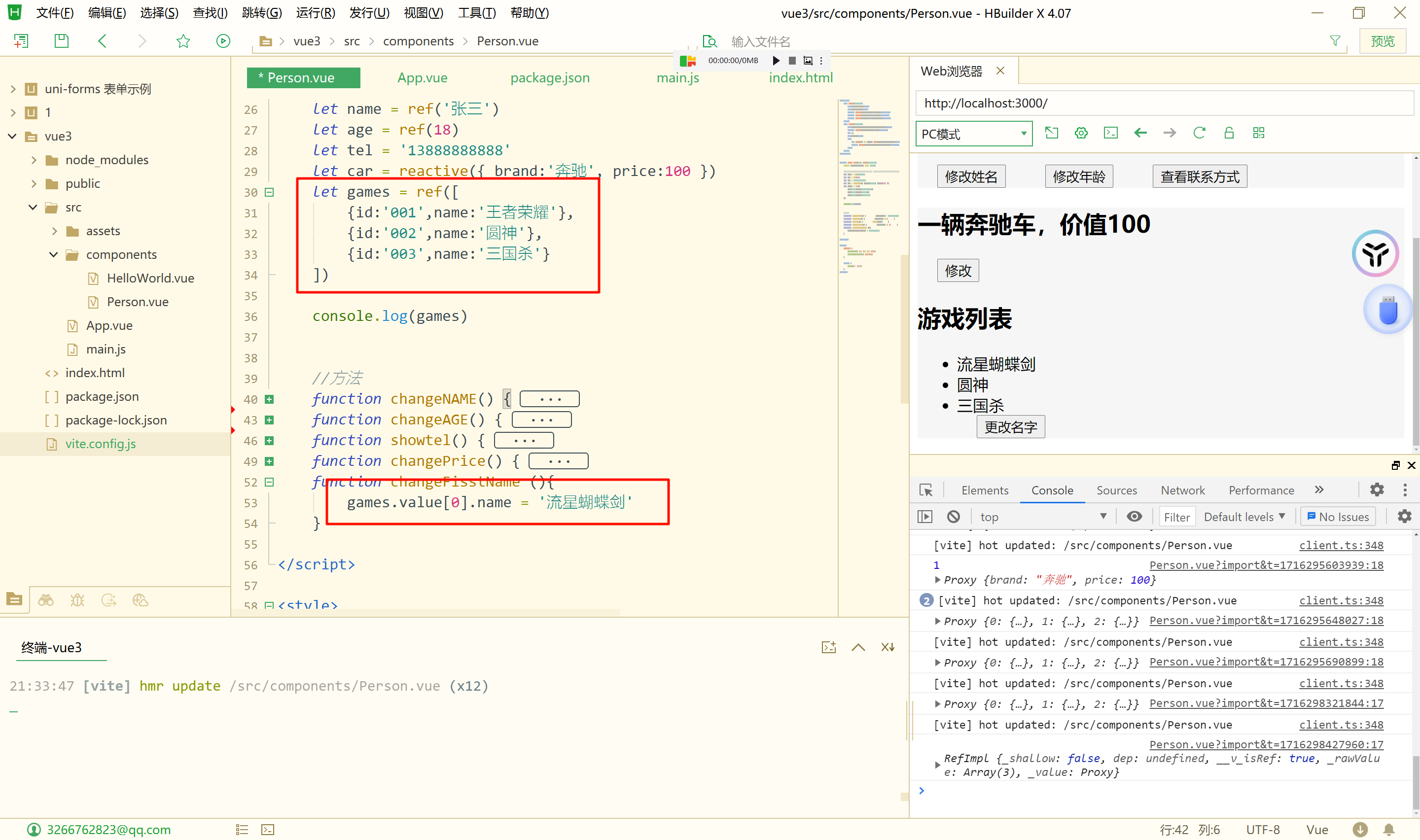Switch to the App.vue editor tab
1420x840 pixels.
point(422,77)
